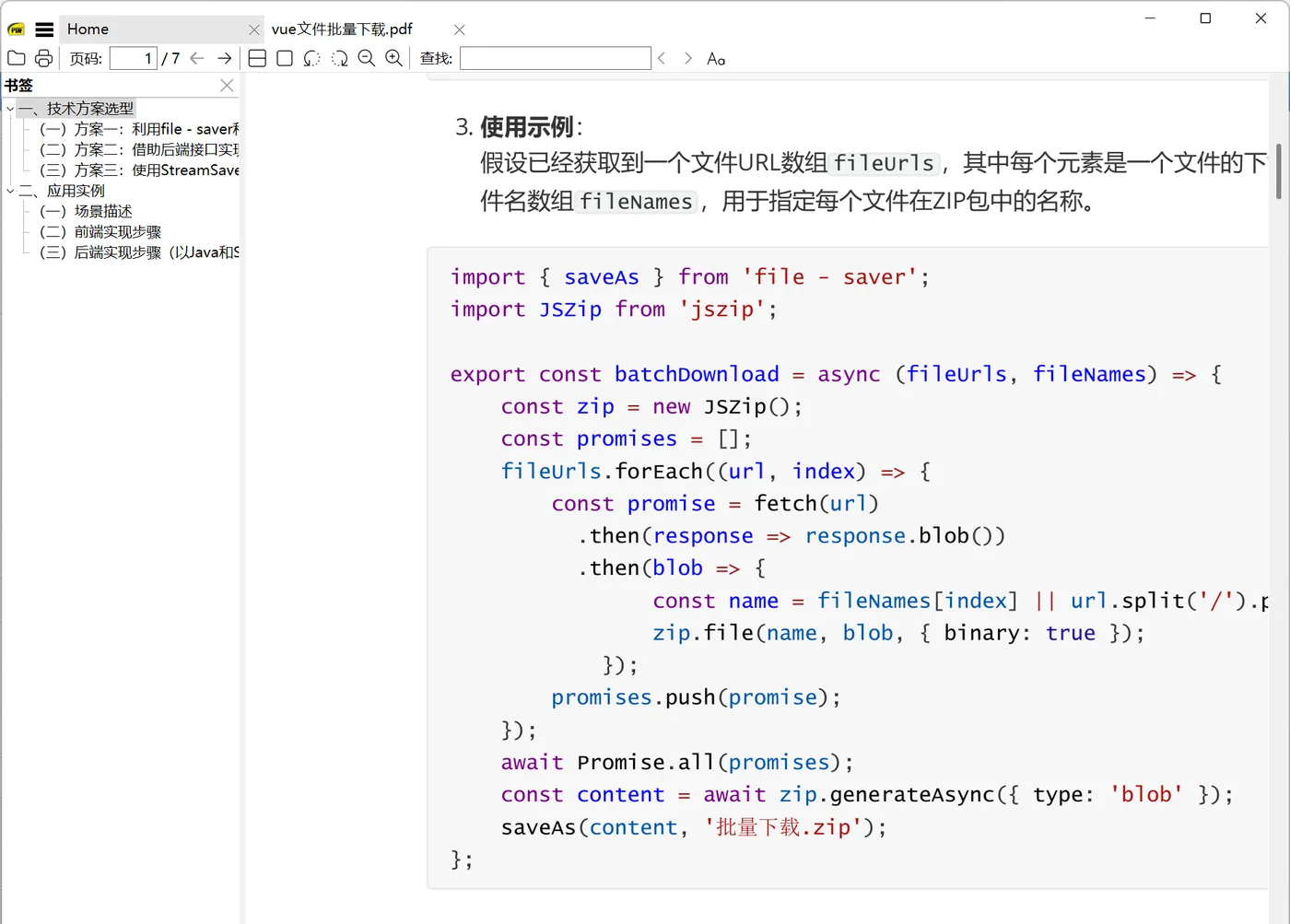Collapse the 一、技术方案选型 bookmark node

[10, 109]
